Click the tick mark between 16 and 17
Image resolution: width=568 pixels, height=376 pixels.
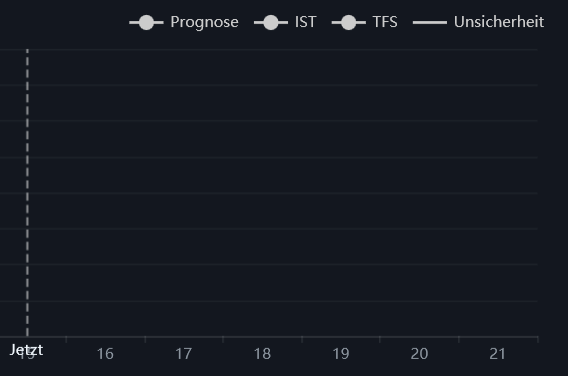click(x=145, y=339)
